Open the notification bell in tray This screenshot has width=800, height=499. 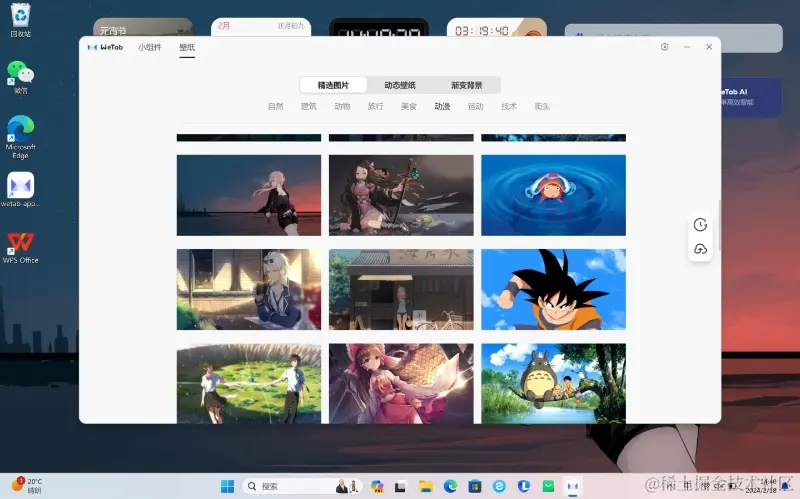point(786,486)
